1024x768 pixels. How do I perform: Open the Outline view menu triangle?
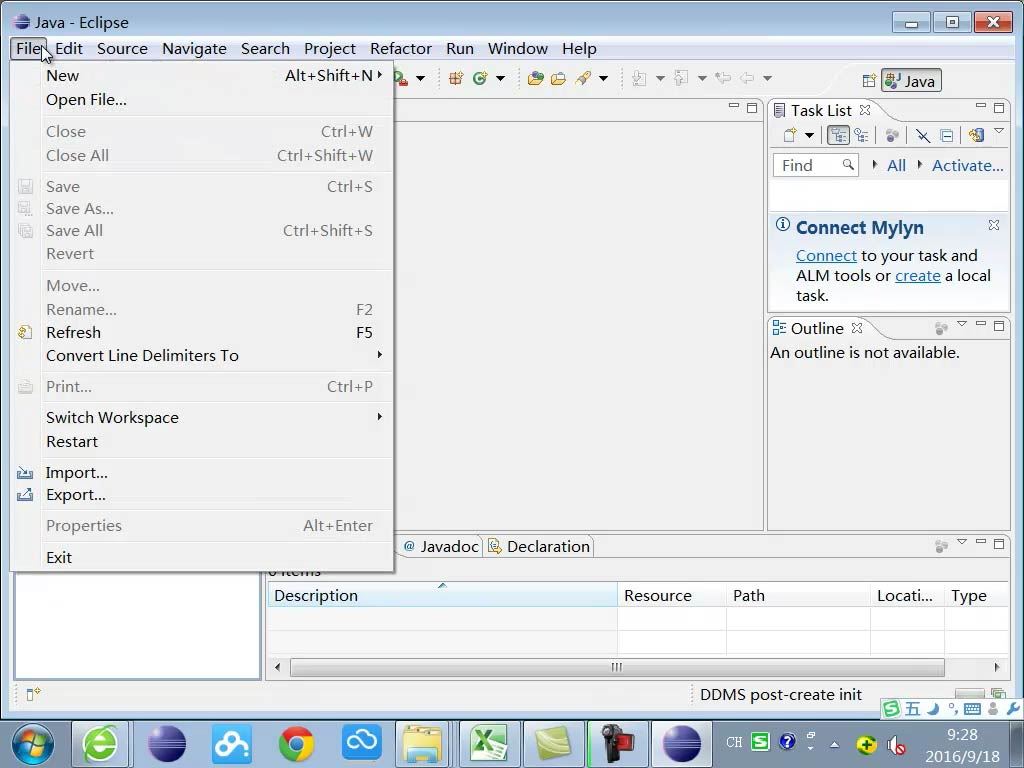point(962,324)
